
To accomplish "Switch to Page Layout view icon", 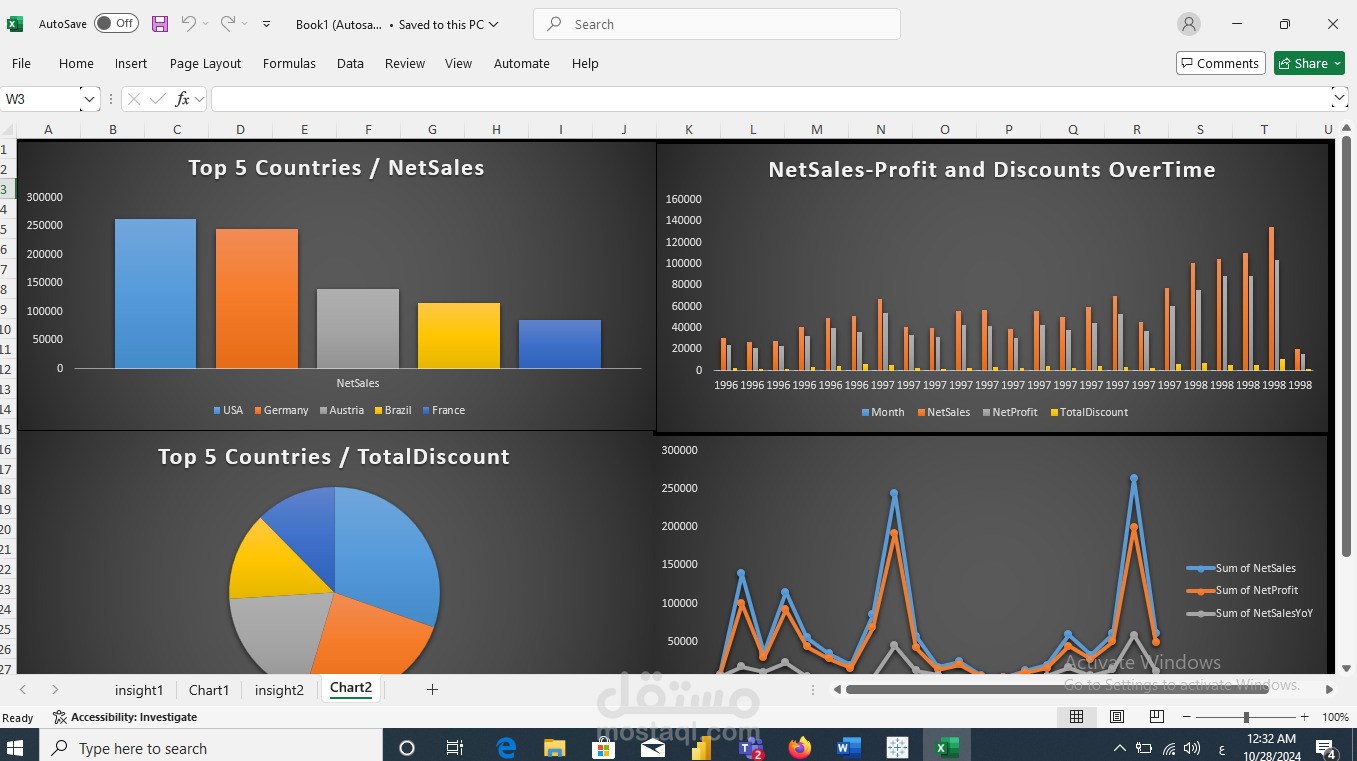I will pyautogui.click(x=1117, y=717).
